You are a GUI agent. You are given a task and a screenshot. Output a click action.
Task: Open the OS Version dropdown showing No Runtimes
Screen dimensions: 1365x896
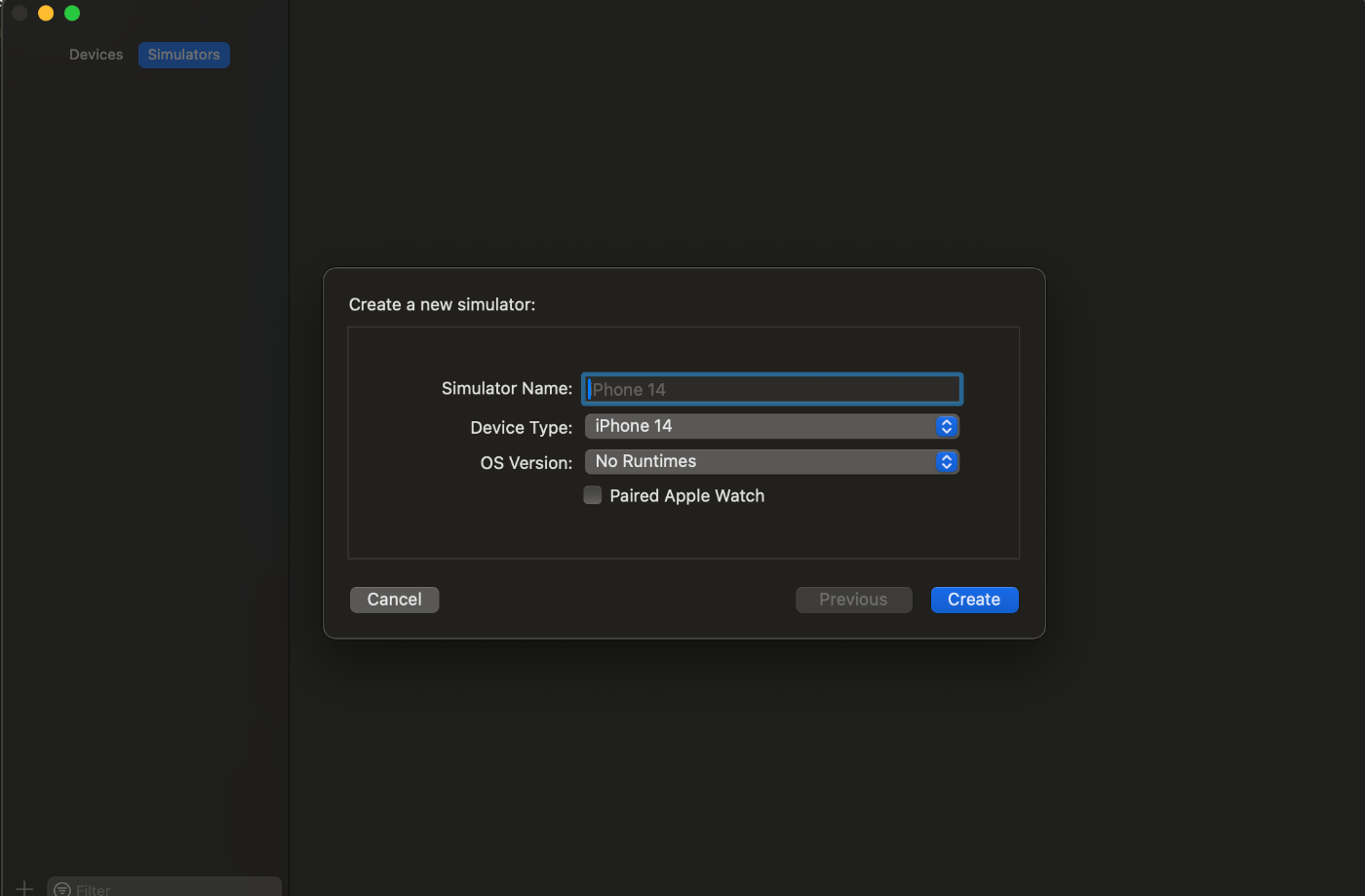[x=772, y=461]
